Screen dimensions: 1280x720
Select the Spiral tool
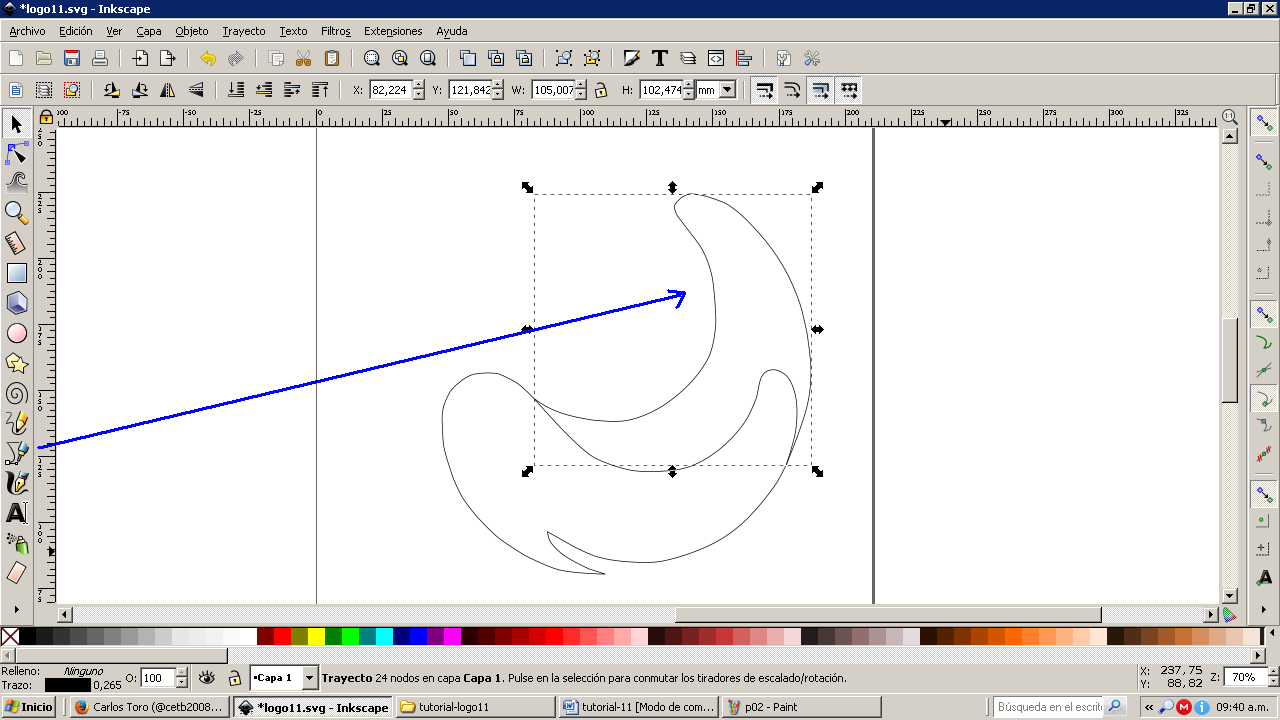tap(16, 393)
